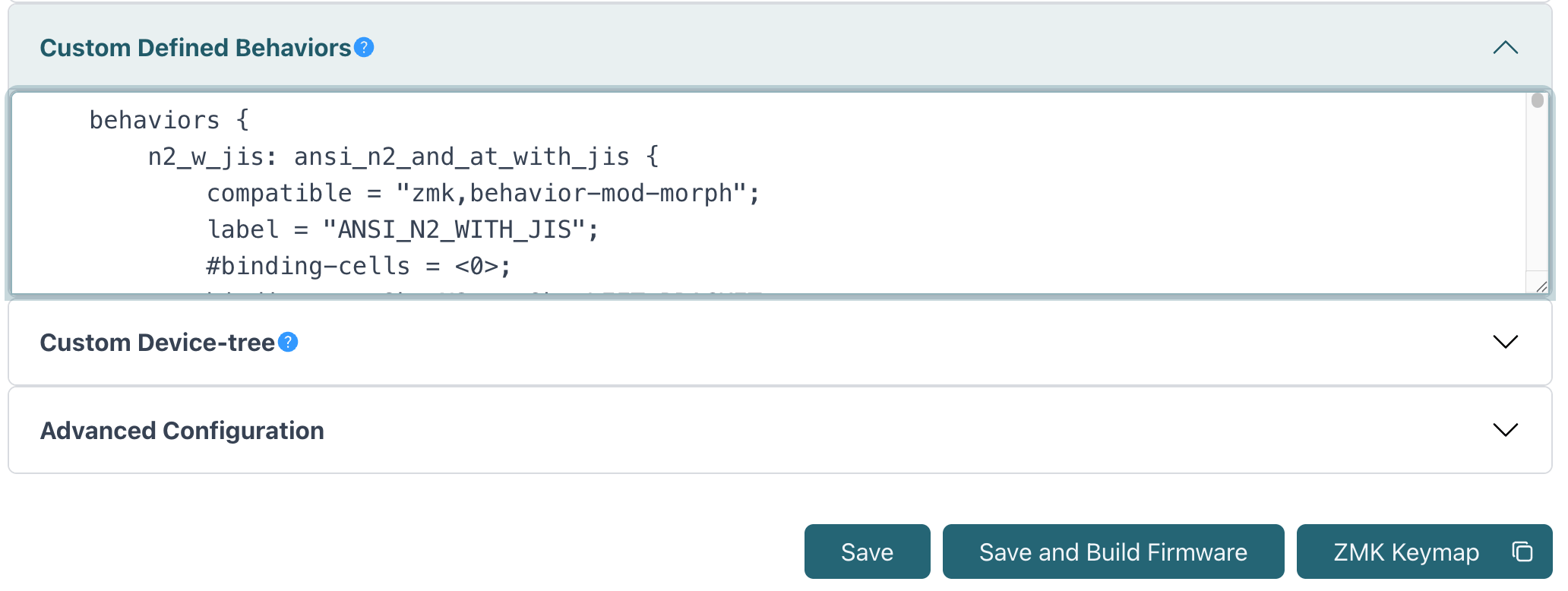Select the Advanced Configuration section title
1568x591 pixels.
coord(182,431)
